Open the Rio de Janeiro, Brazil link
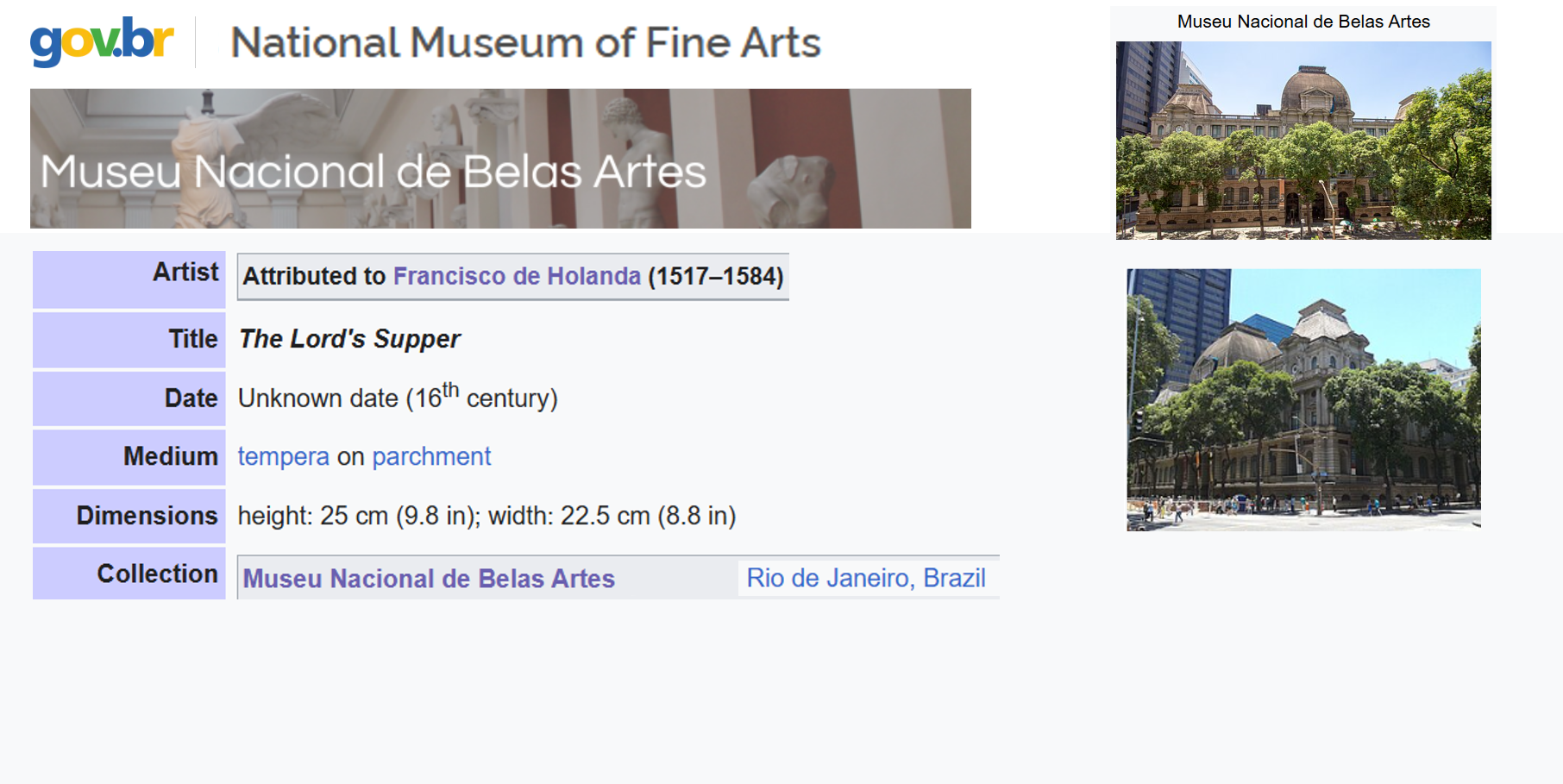Screen dimensions: 1563x784 coord(865,578)
